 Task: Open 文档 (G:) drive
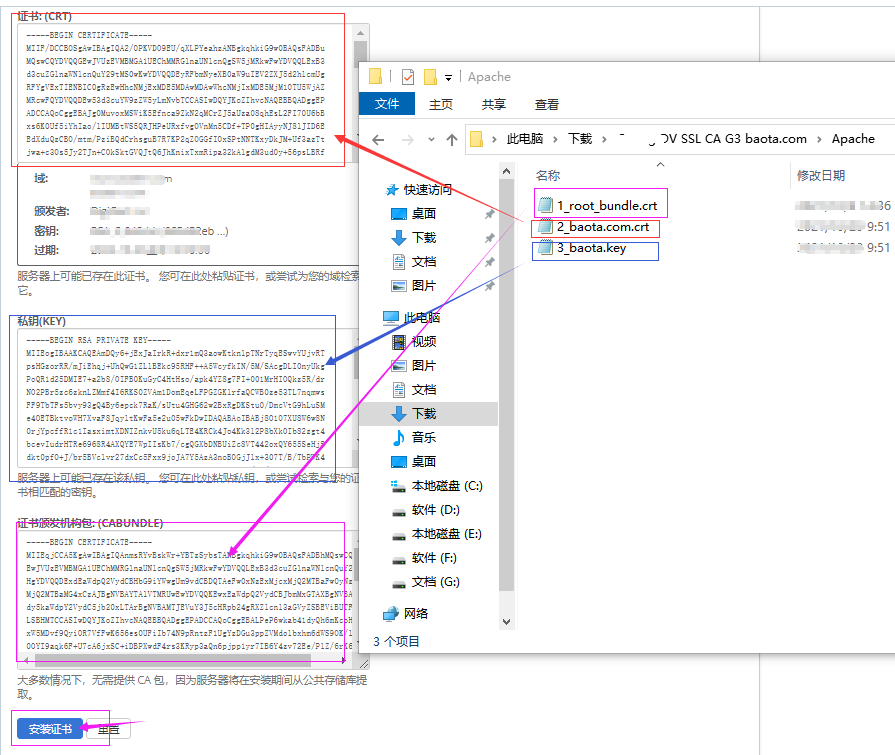(426, 582)
